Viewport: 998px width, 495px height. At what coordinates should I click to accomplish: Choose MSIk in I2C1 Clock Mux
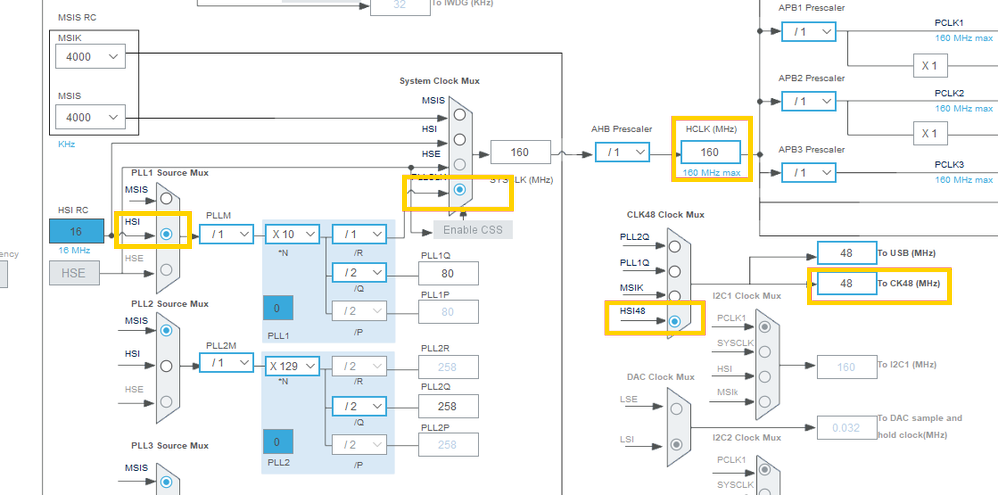click(764, 401)
